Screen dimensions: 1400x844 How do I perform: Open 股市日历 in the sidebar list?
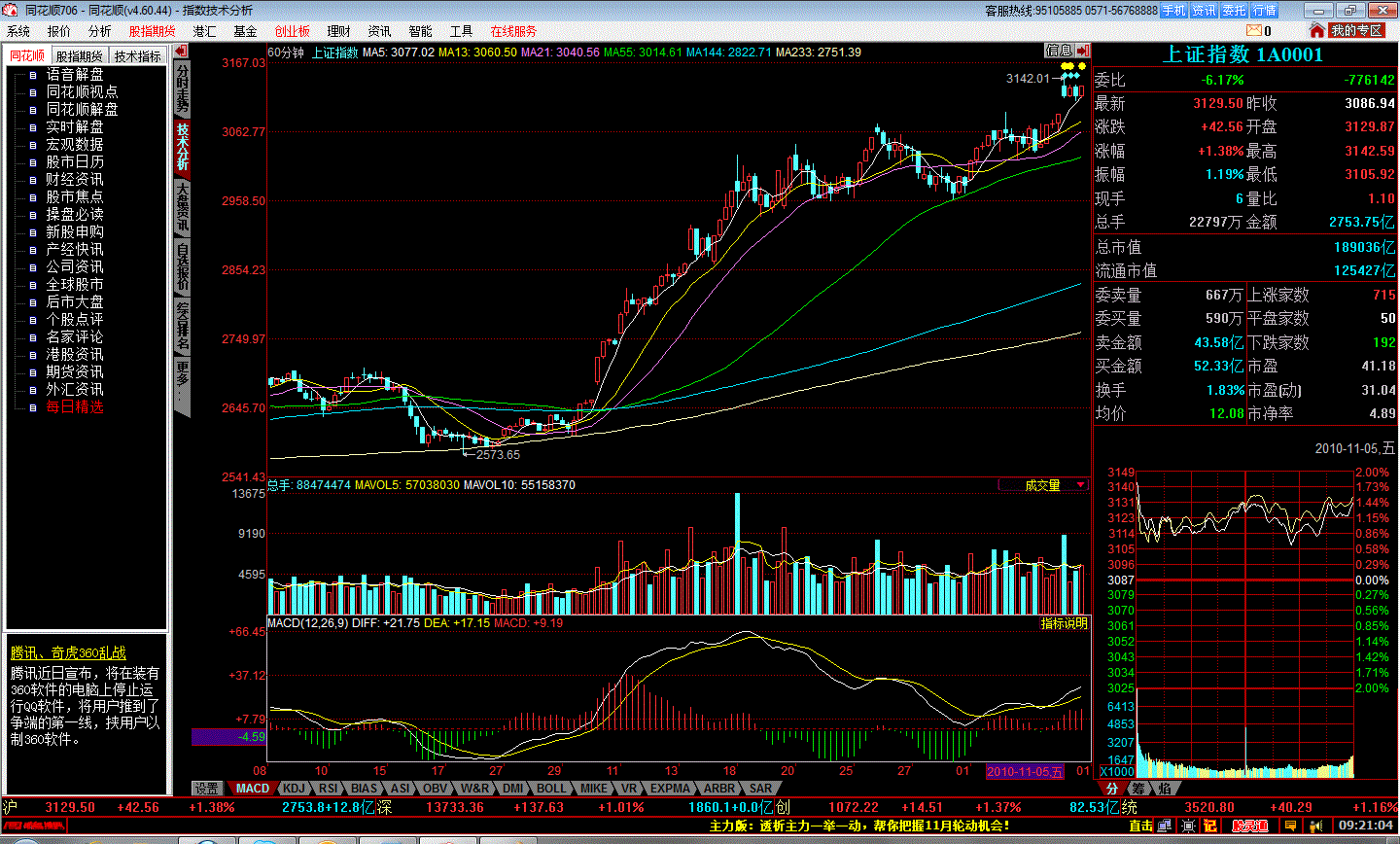tap(75, 162)
